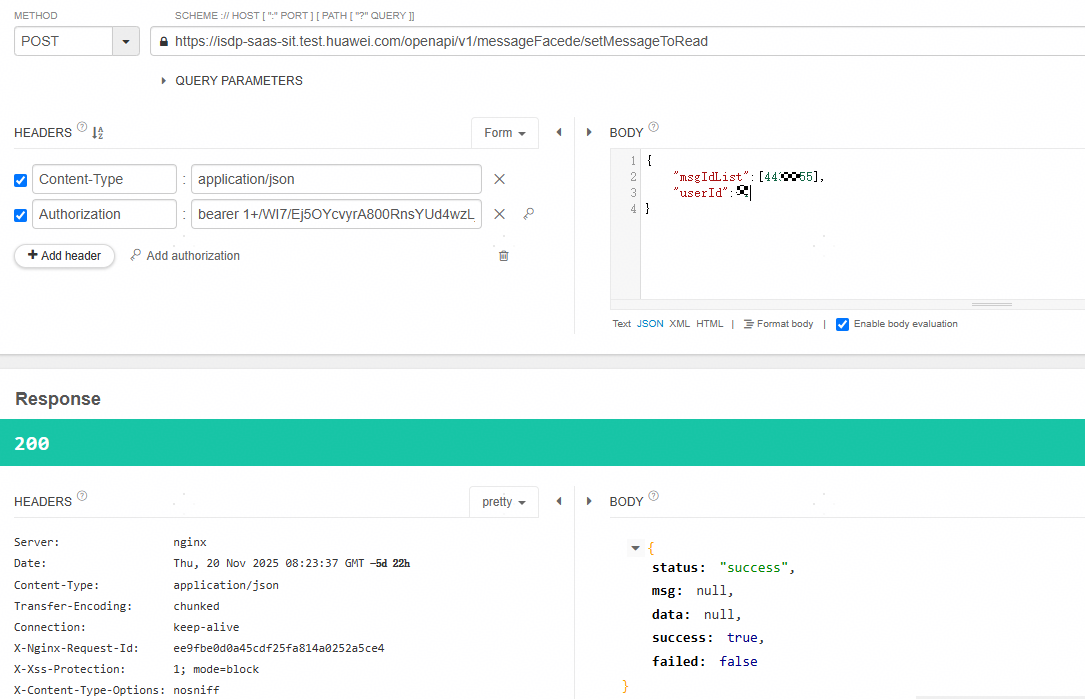The height and width of the screenshot is (699, 1085).
Task: Collapse request body pane with right arrow
Action: [589, 132]
